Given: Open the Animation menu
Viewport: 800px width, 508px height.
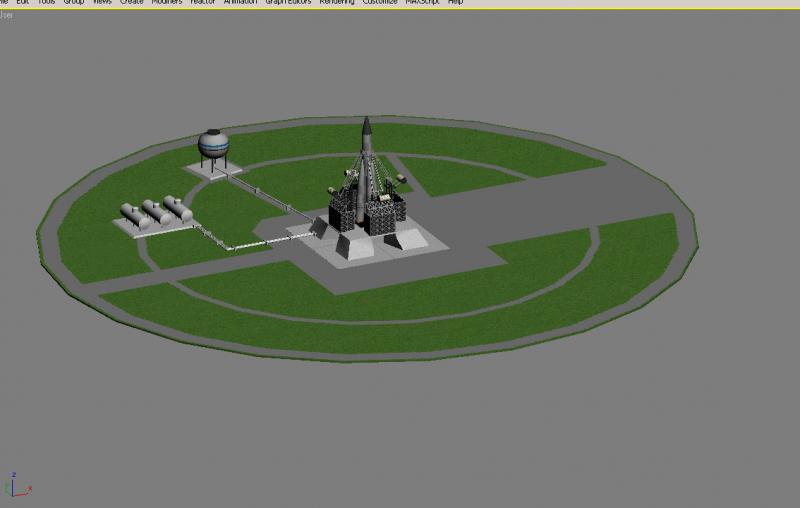Looking at the screenshot, I should 240,2.
